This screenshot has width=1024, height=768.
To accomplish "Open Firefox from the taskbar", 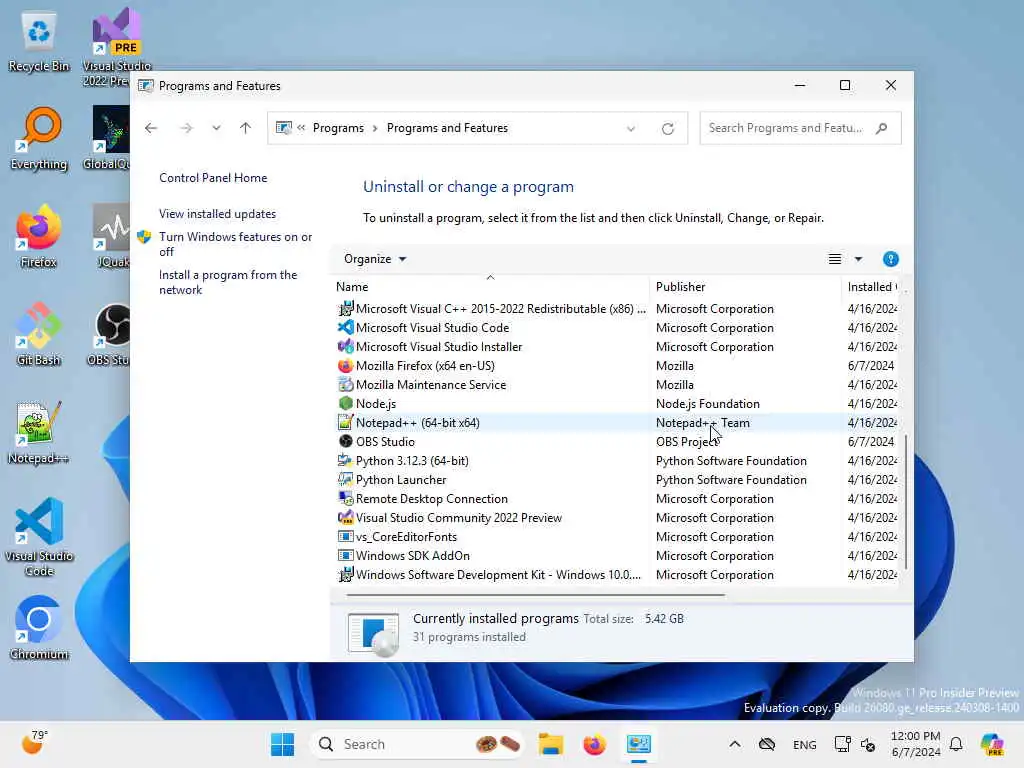I will point(594,744).
